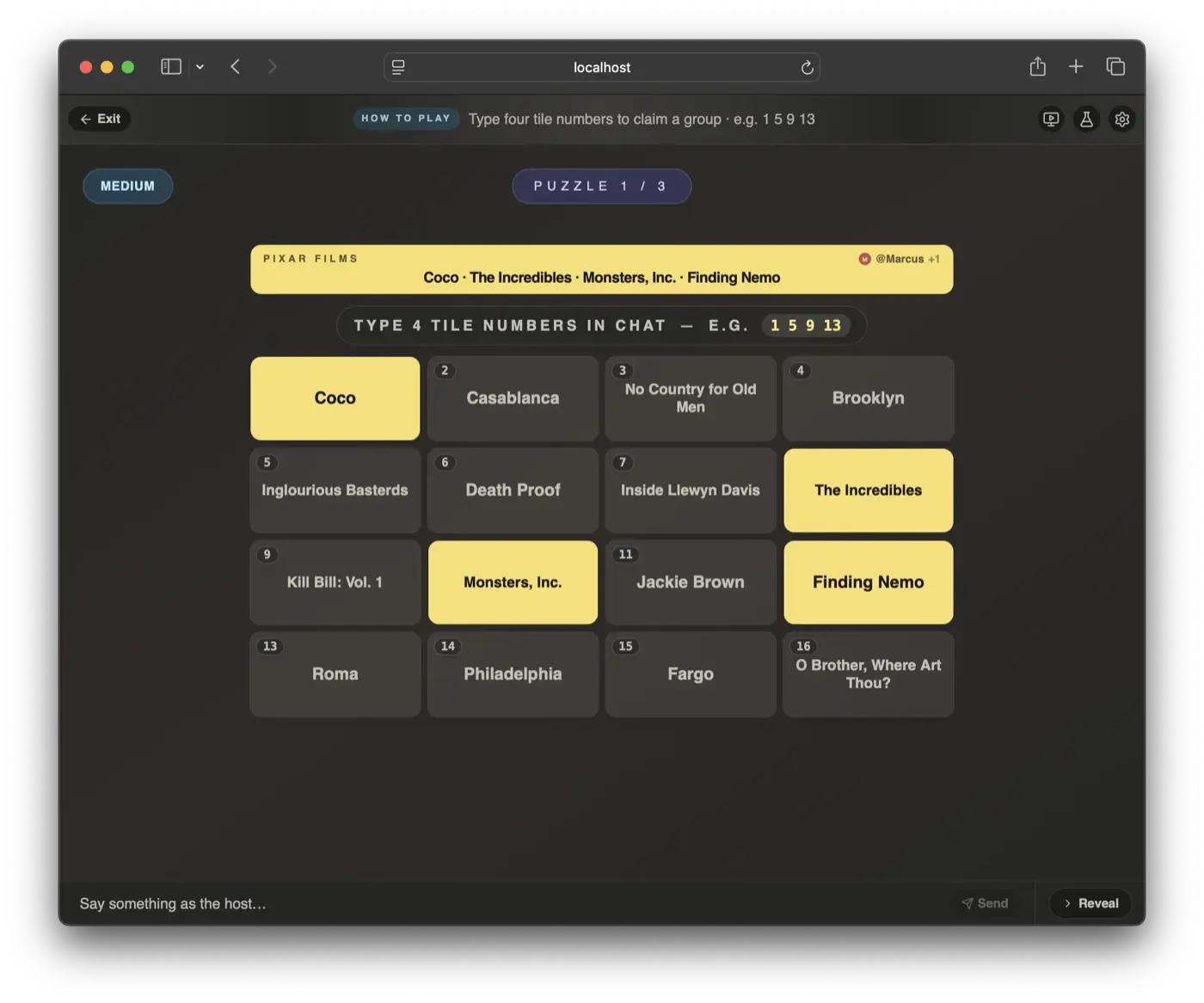Toggle the Safari sidebar icon

(x=171, y=67)
